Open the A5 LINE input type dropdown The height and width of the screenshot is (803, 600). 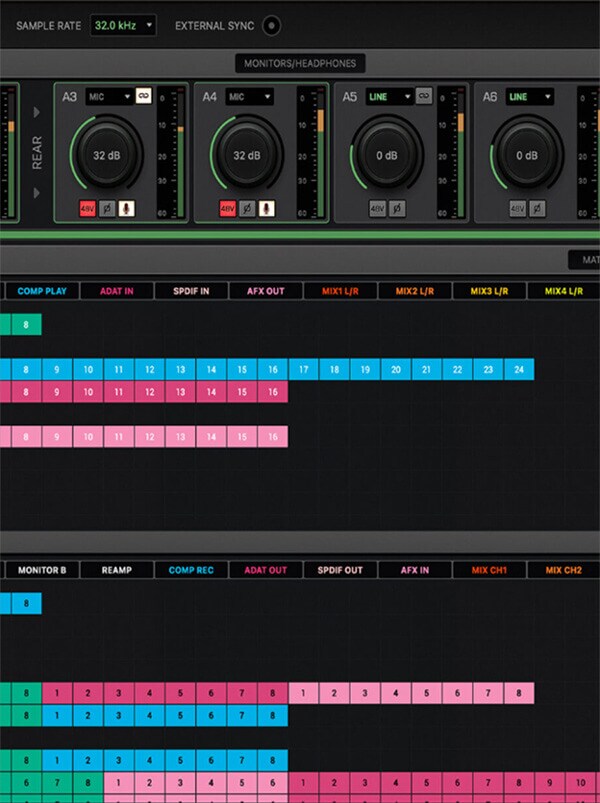tap(389, 96)
